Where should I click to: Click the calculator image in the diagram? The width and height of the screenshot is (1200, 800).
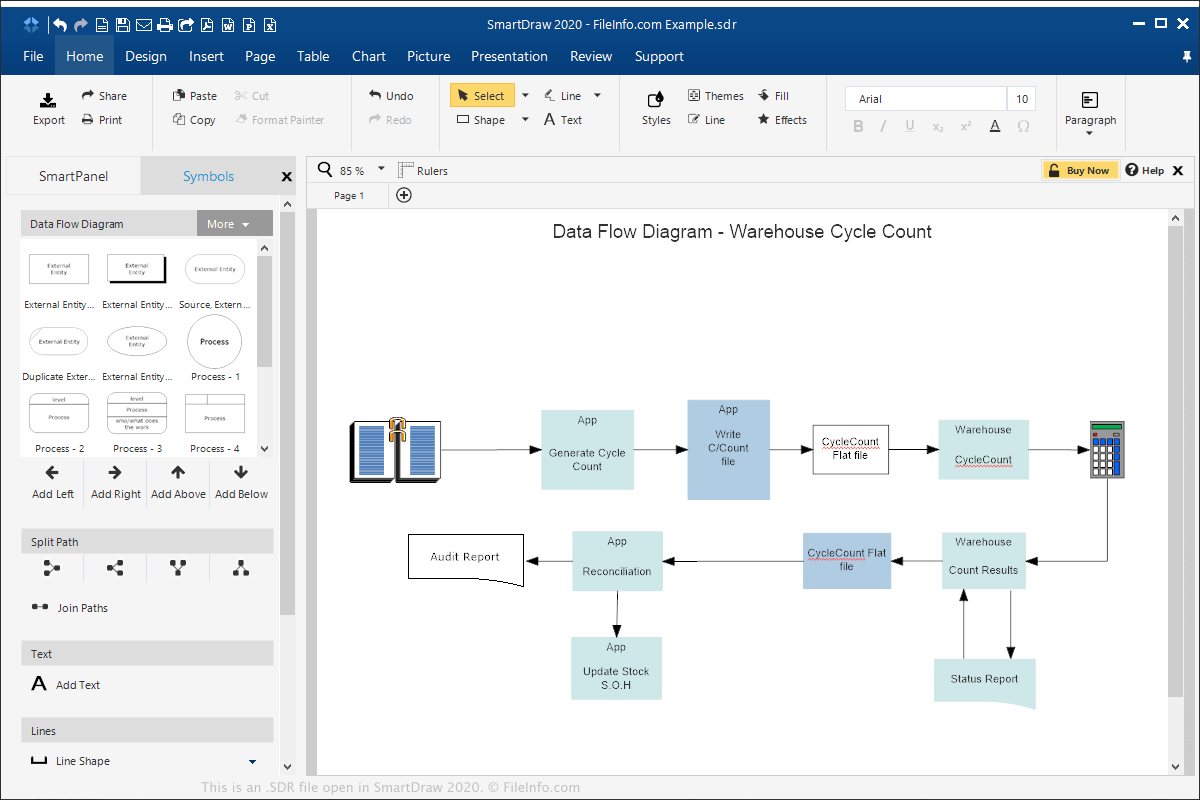[1107, 449]
